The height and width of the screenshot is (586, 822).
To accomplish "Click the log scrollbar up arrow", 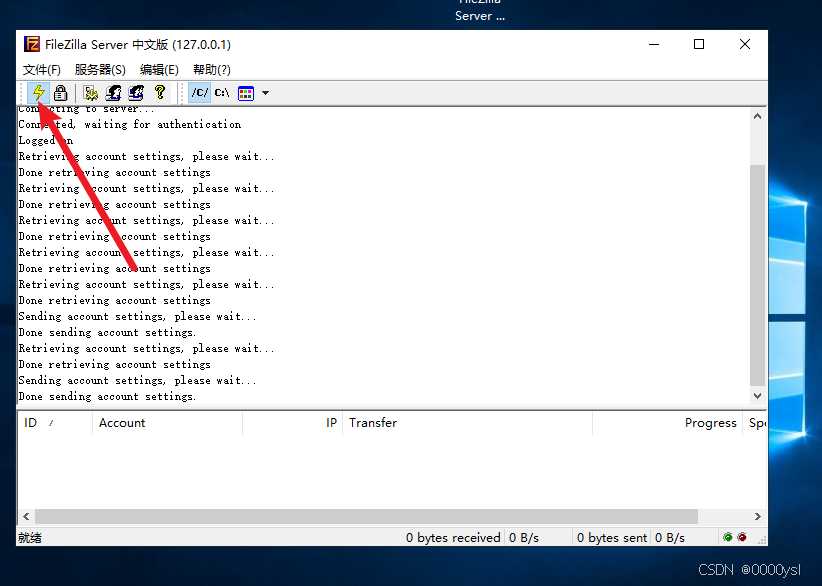I will click(757, 116).
